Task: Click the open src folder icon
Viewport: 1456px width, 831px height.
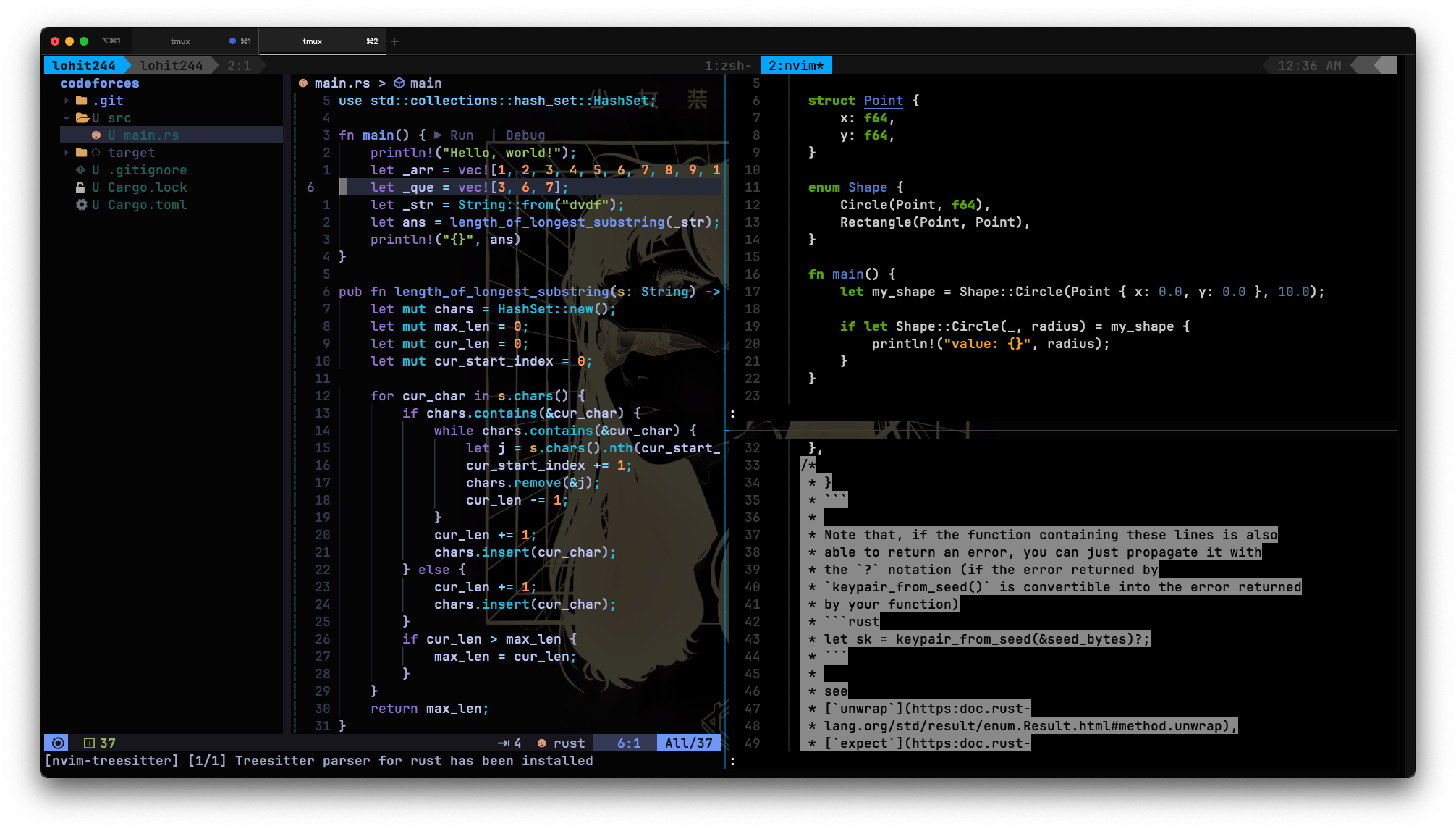Action: click(x=82, y=118)
